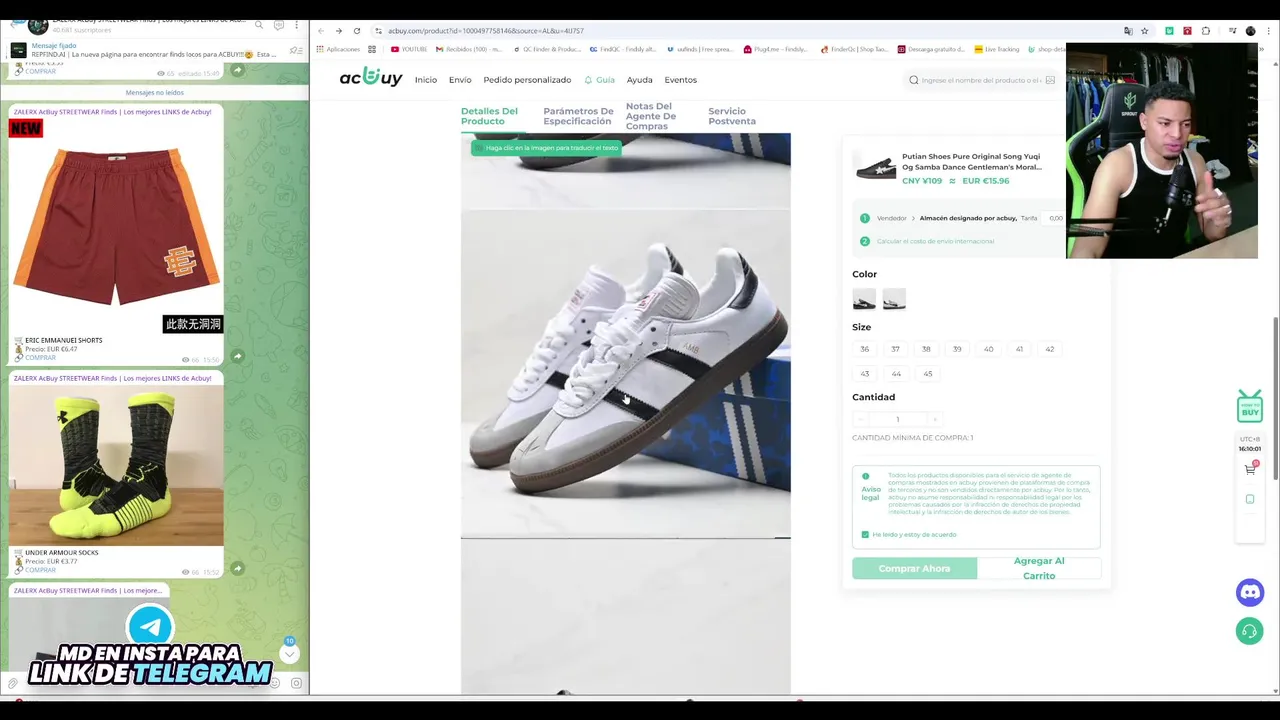Increase quantity with plus button
Image resolution: width=1280 pixels, height=720 pixels.
coord(934,419)
